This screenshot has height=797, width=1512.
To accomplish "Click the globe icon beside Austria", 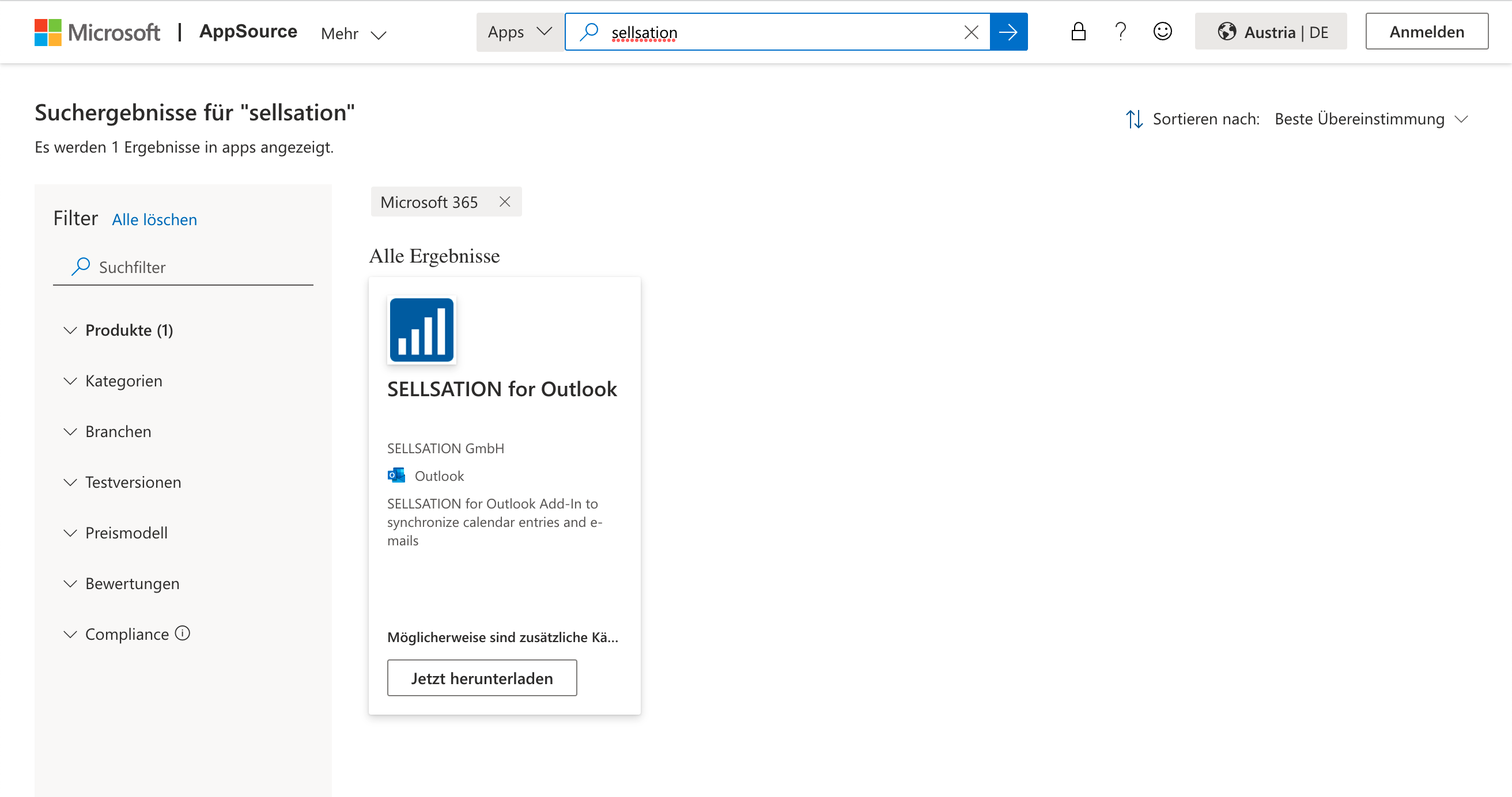I will 1226,32.
